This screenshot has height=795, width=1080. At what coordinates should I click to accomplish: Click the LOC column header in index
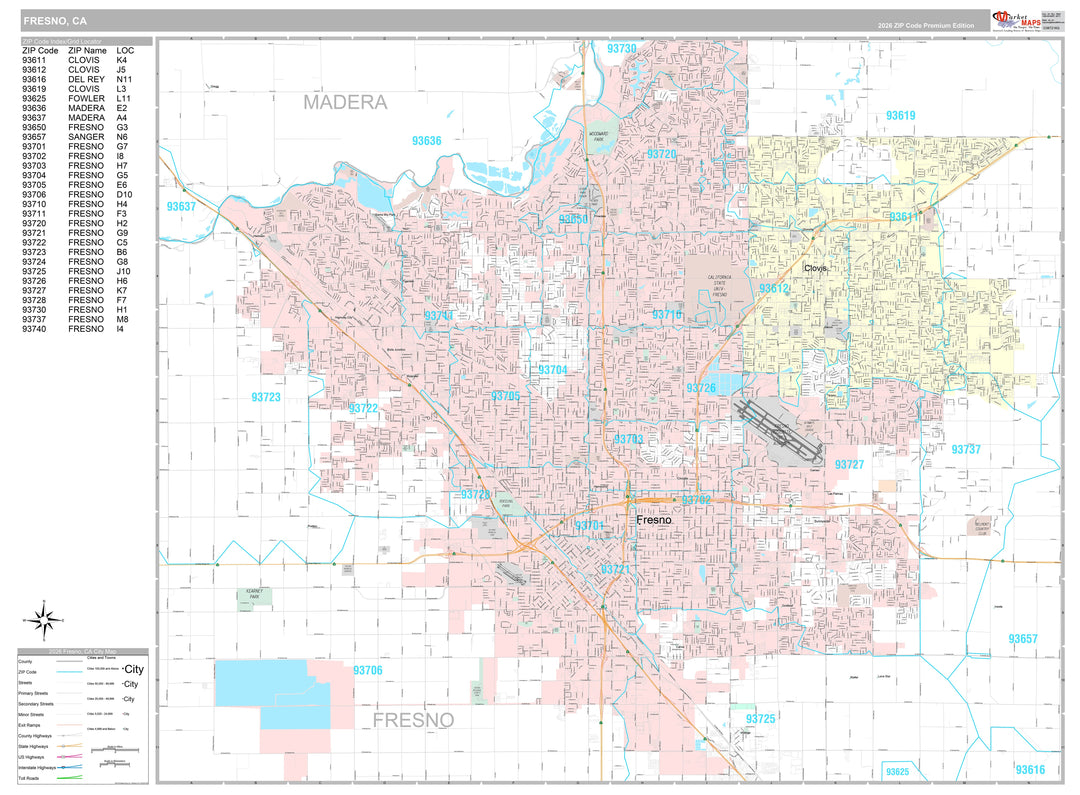click(125, 51)
